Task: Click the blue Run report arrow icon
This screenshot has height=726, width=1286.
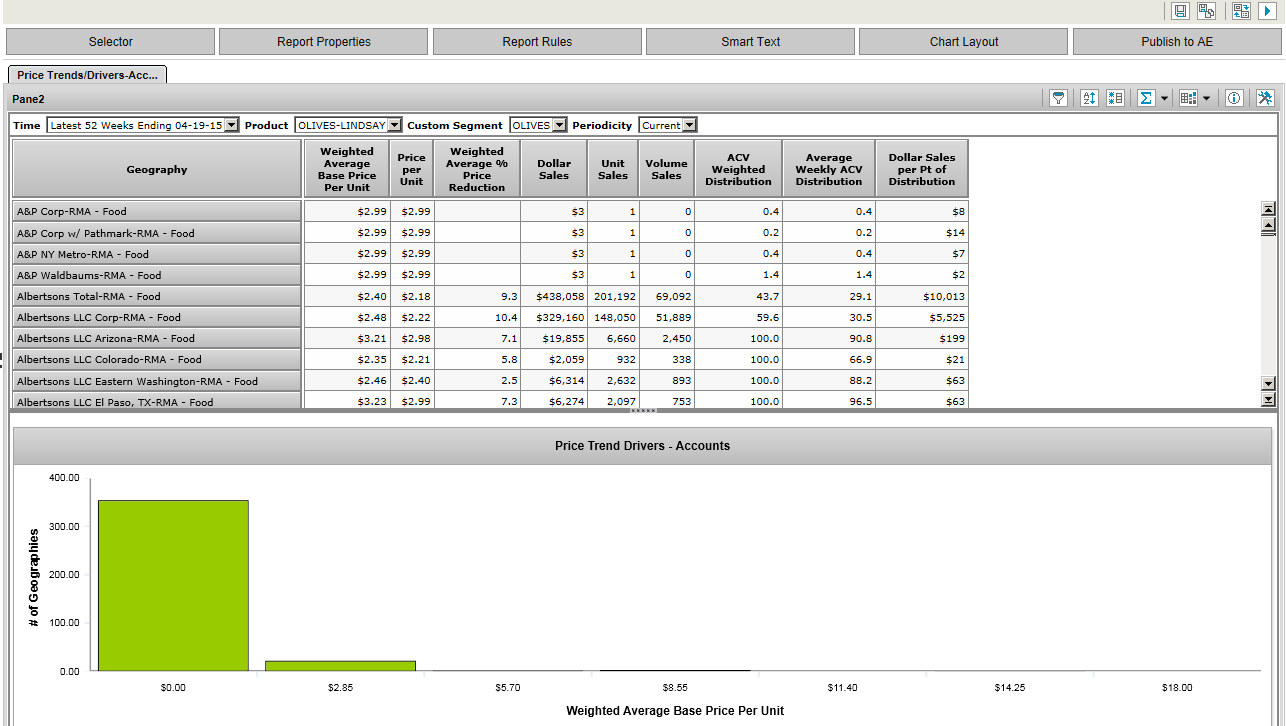Action: click(x=1267, y=11)
